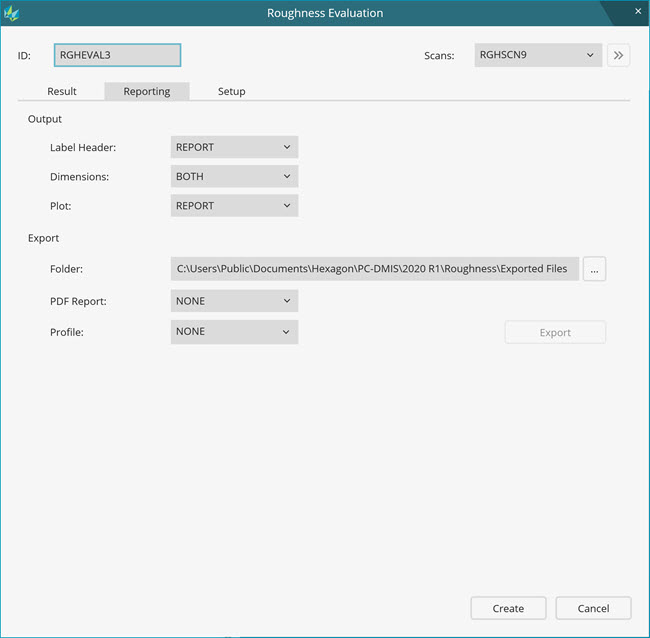Screen dimensions: 650x638
Task: Expand the Profile dropdown set to NONE
Action: coord(234,332)
